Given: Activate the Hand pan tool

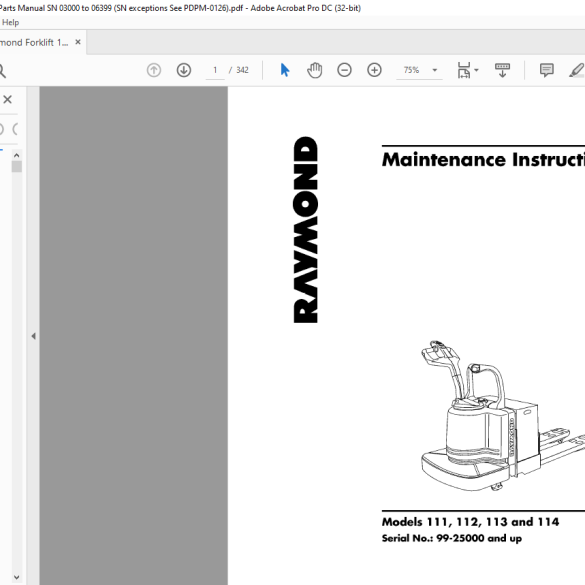Looking at the screenshot, I should click(x=315, y=70).
